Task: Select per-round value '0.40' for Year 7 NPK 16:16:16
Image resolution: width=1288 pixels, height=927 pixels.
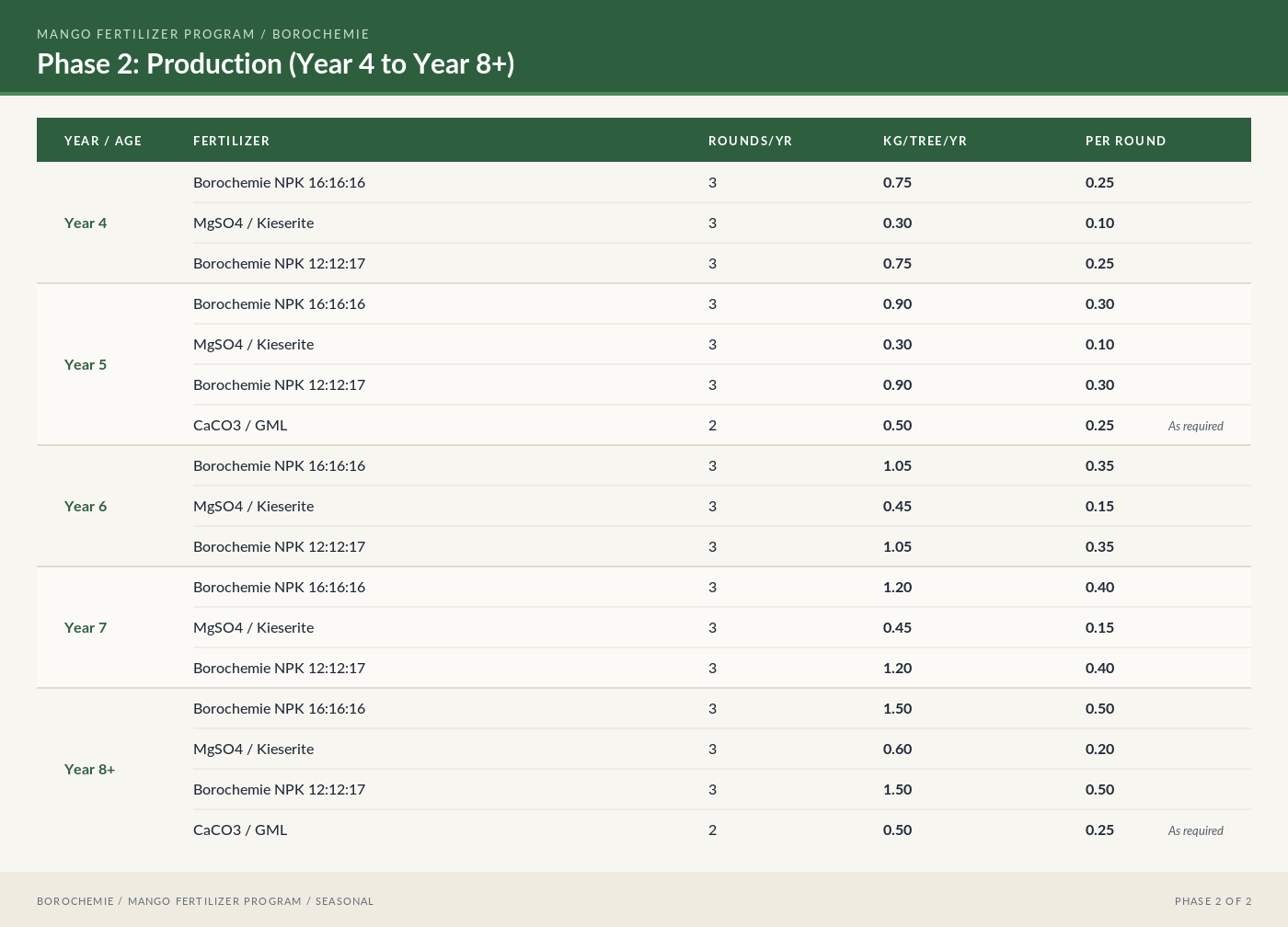Action: [1100, 587]
